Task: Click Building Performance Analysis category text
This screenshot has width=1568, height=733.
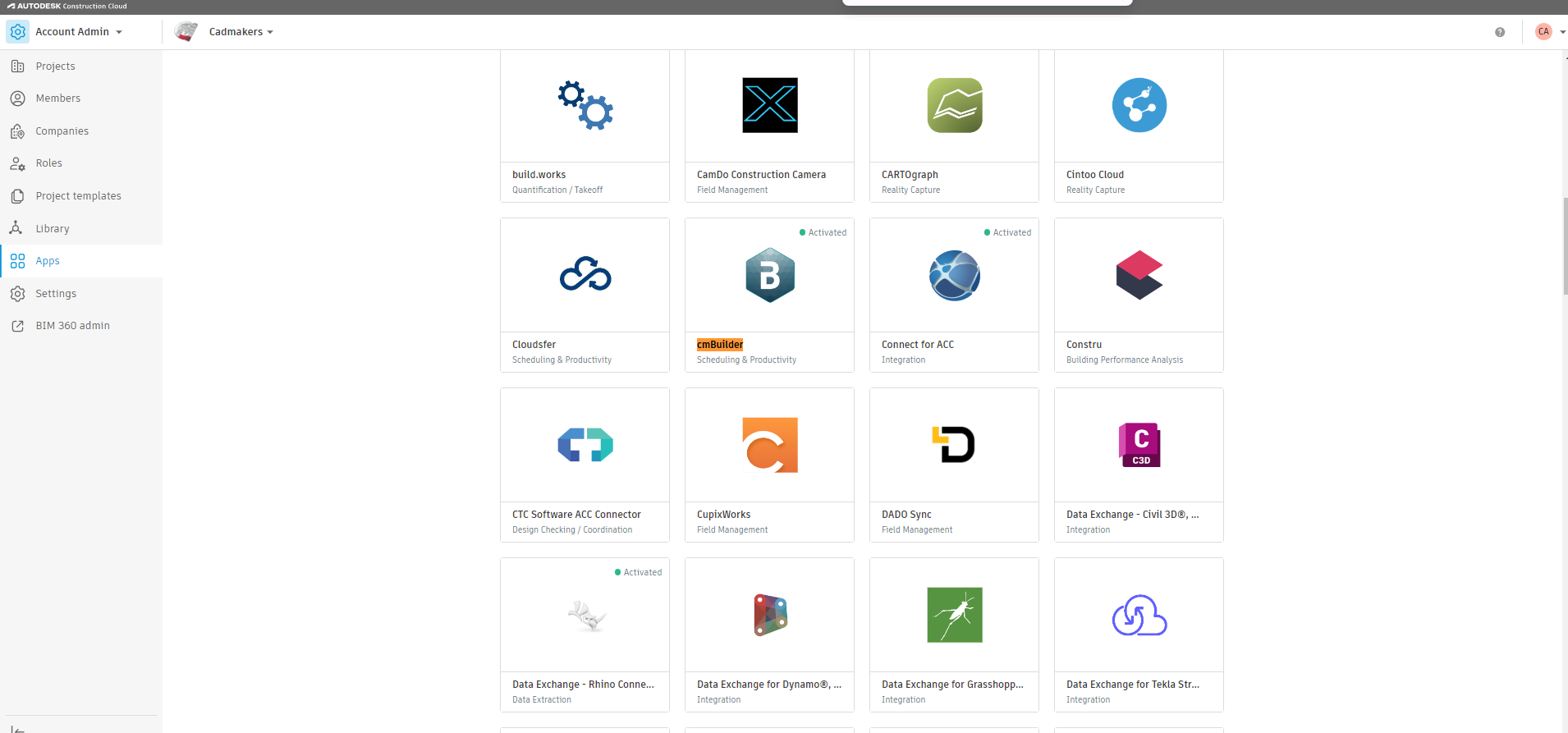Action: point(1125,360)
